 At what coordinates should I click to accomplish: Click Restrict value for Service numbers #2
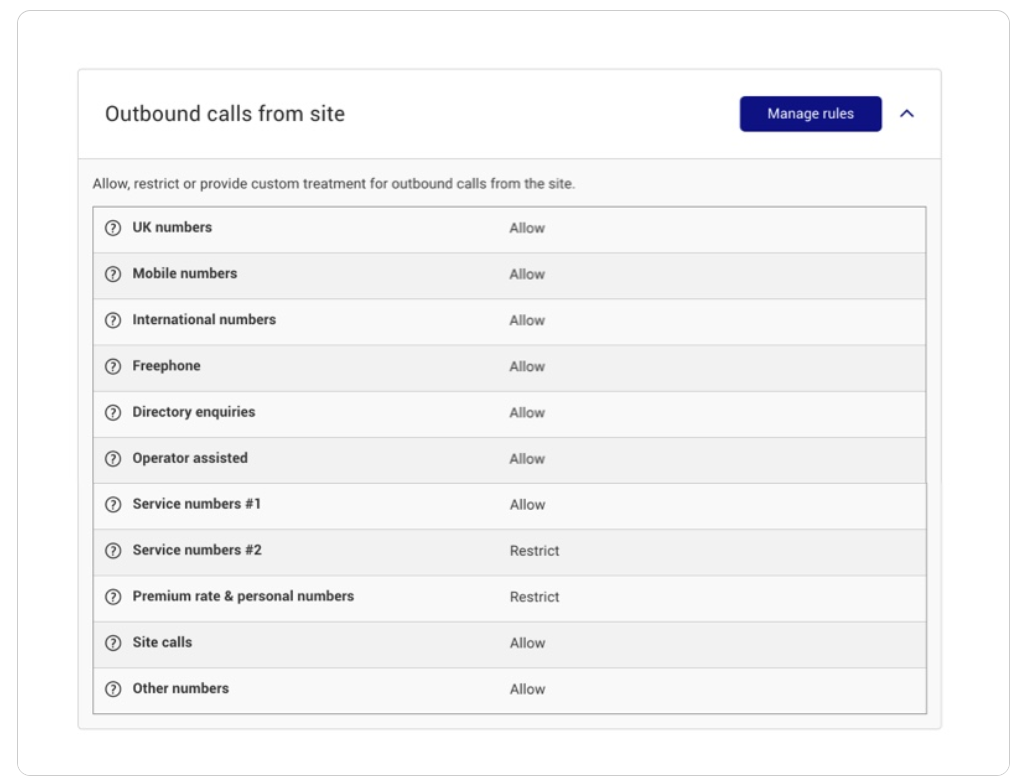(535, 550)
